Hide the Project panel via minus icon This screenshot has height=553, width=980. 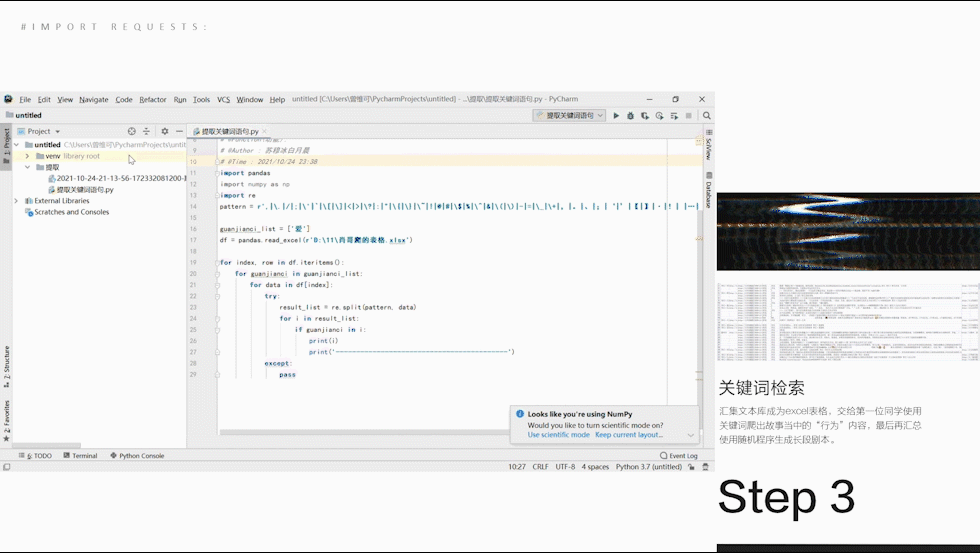(179, 131)
